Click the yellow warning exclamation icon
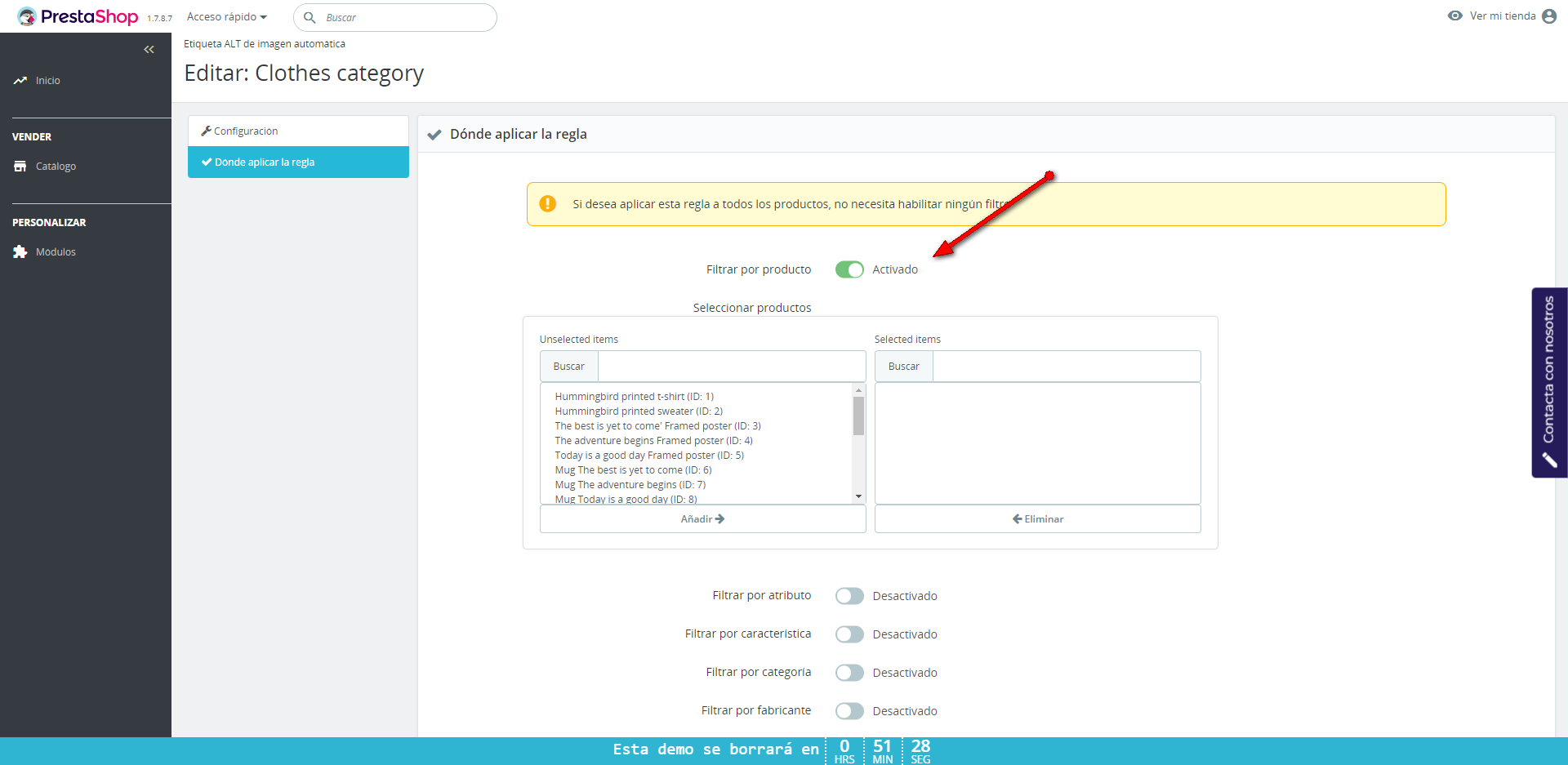This screenshot has width=1568, height=765. [548, 203]
